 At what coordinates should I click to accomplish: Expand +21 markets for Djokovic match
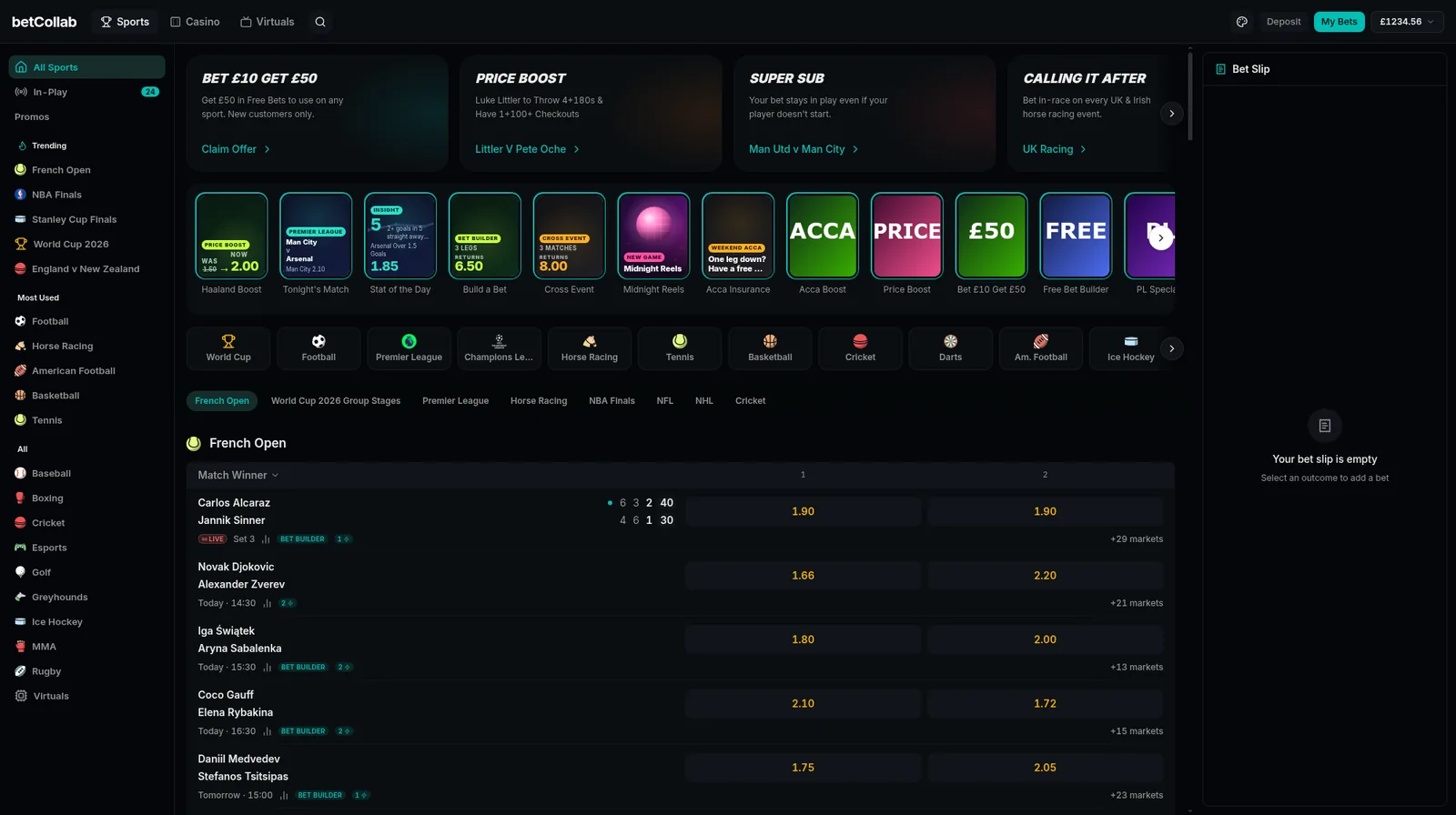pyautogui.click(x=1137, y=603)
